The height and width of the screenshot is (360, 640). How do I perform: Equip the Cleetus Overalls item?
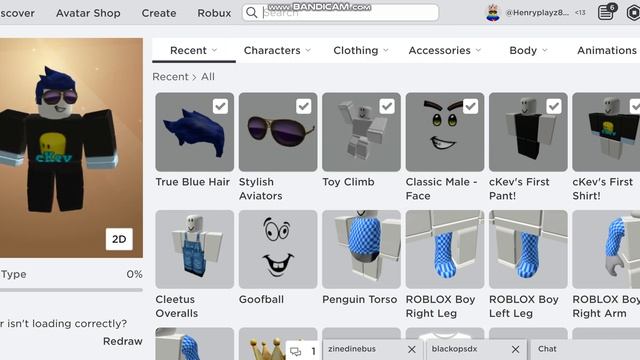(195, 249)
